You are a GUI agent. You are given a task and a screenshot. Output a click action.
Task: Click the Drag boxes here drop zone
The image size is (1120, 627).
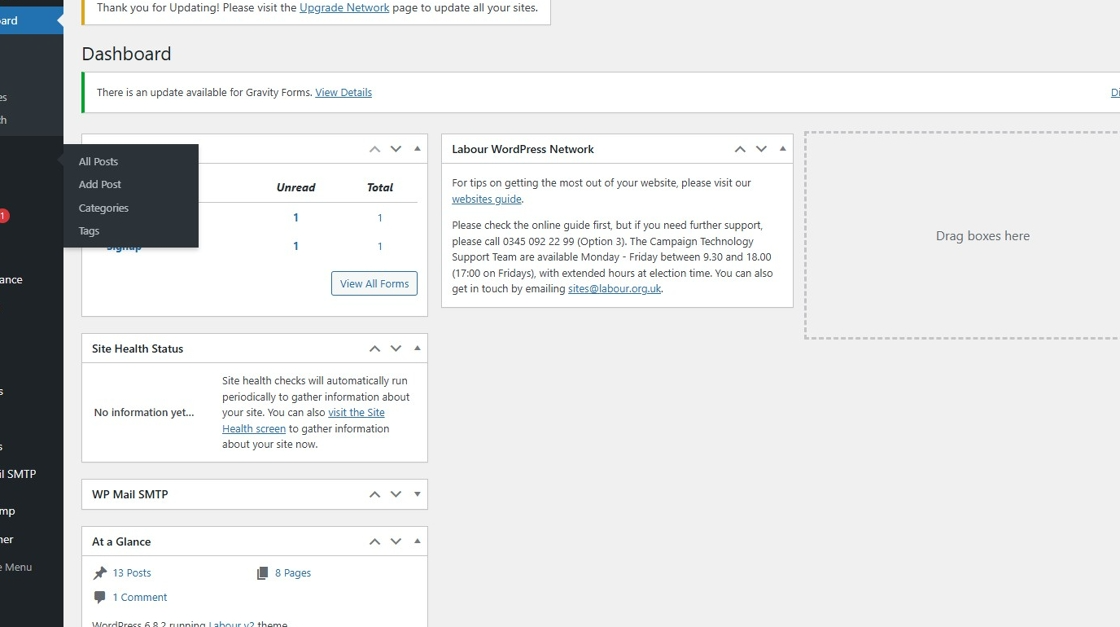point(962,236)
